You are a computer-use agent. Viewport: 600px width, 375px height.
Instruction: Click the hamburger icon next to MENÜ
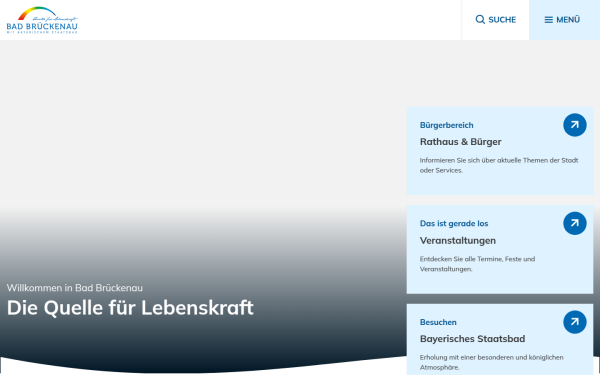coord(548,20)
